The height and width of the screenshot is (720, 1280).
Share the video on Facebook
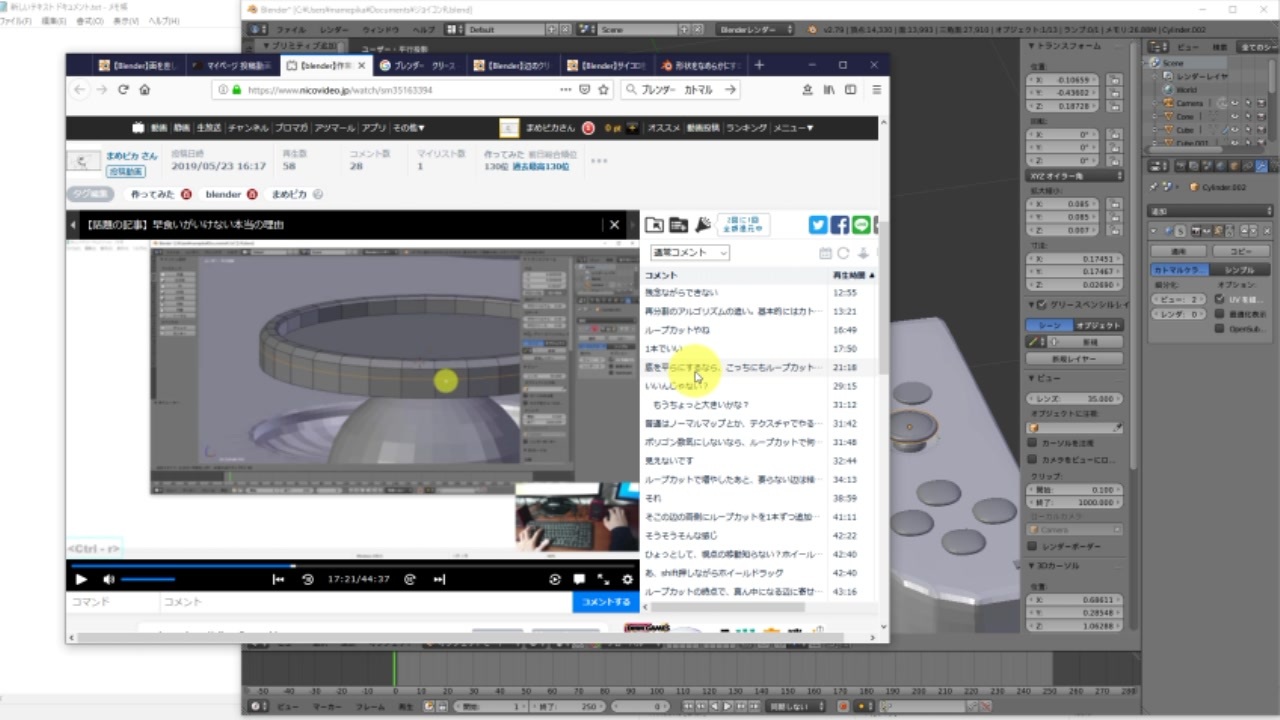pos(840,225)
